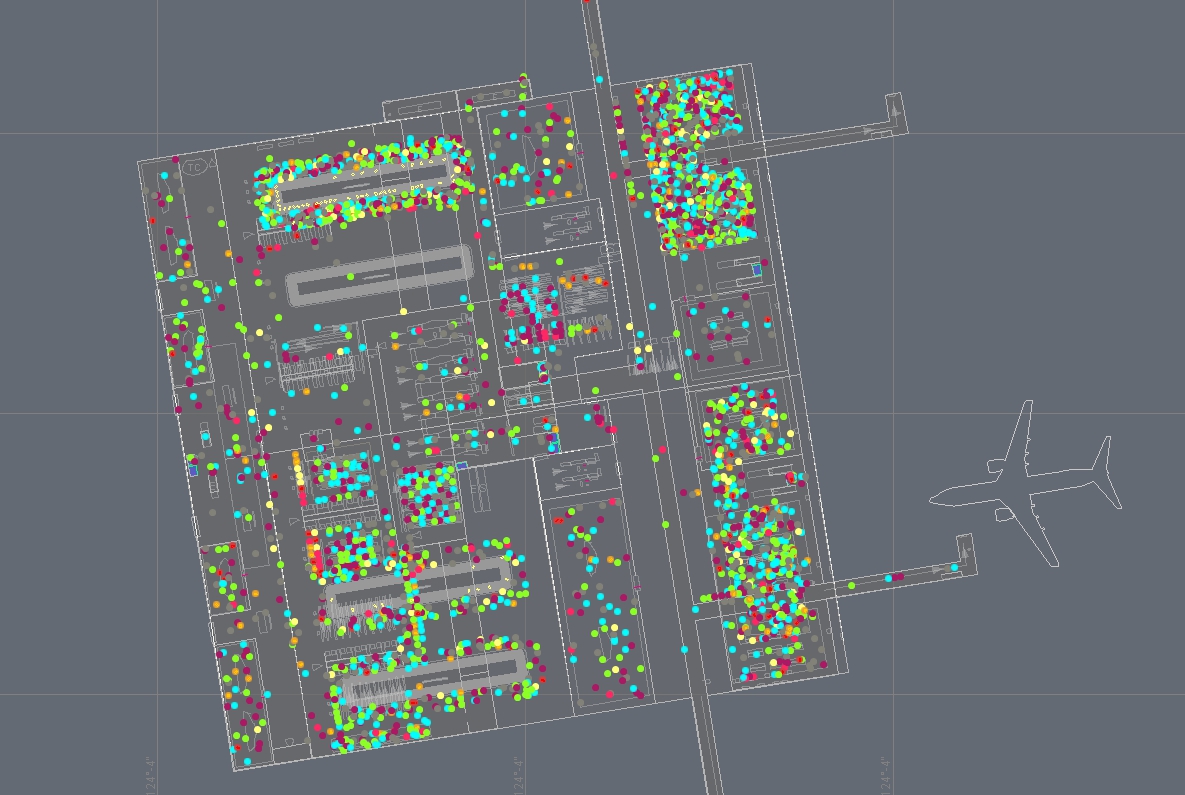Click the lone green dot on empty gray concourse

tap(351, 275)
